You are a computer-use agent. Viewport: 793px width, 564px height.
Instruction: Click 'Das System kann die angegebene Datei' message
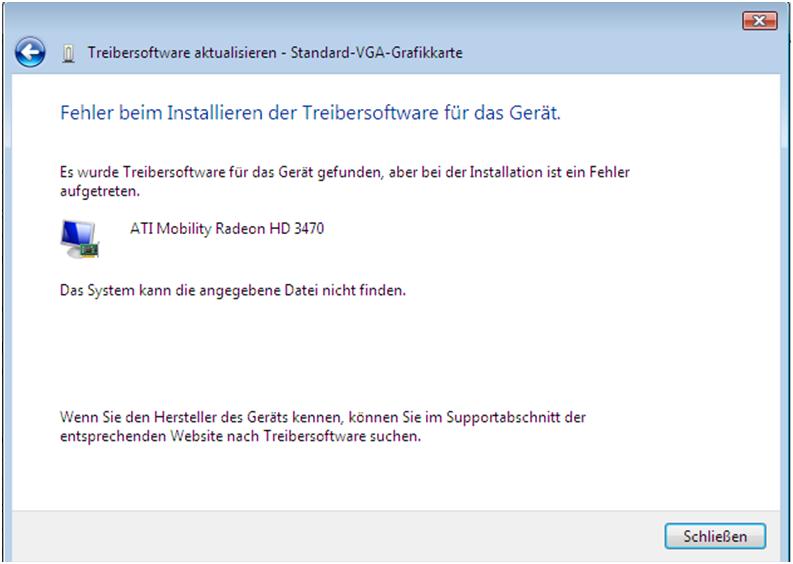click(233, 291)
